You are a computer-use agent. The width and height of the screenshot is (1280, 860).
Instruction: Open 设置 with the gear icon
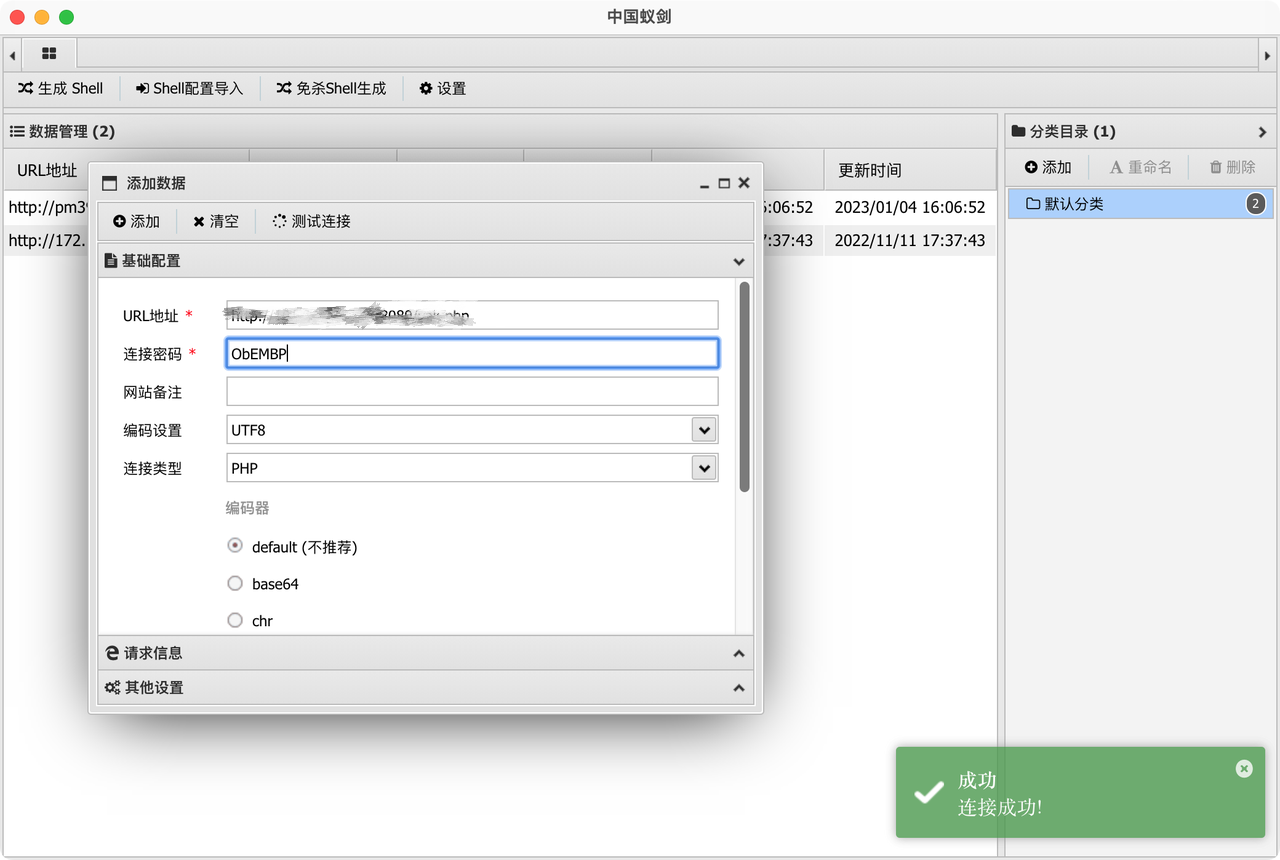[x=443, y=88]
